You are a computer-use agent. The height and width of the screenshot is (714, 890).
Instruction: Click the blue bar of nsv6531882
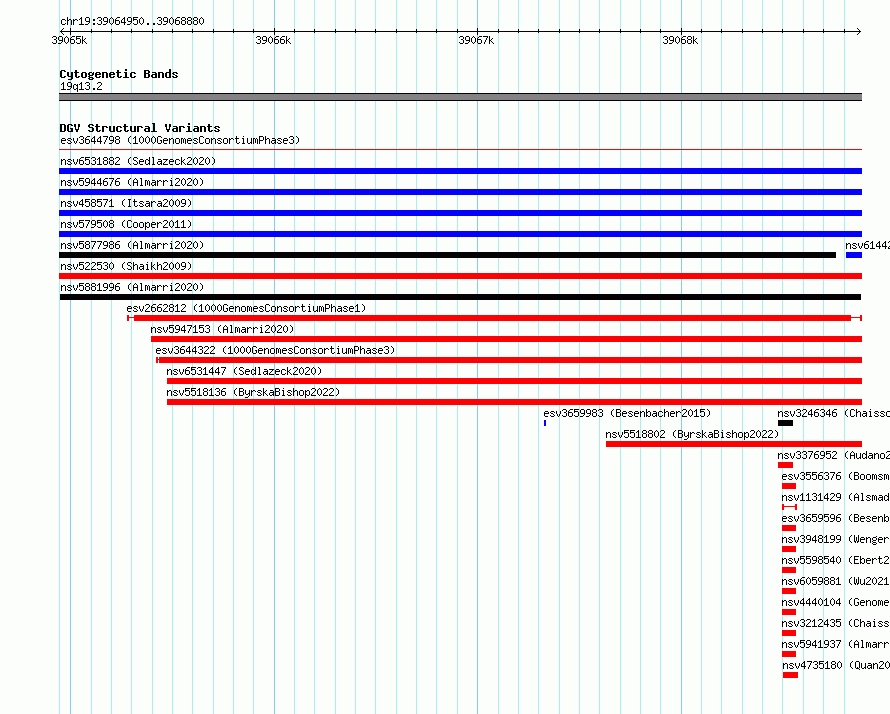coord(460,171)
